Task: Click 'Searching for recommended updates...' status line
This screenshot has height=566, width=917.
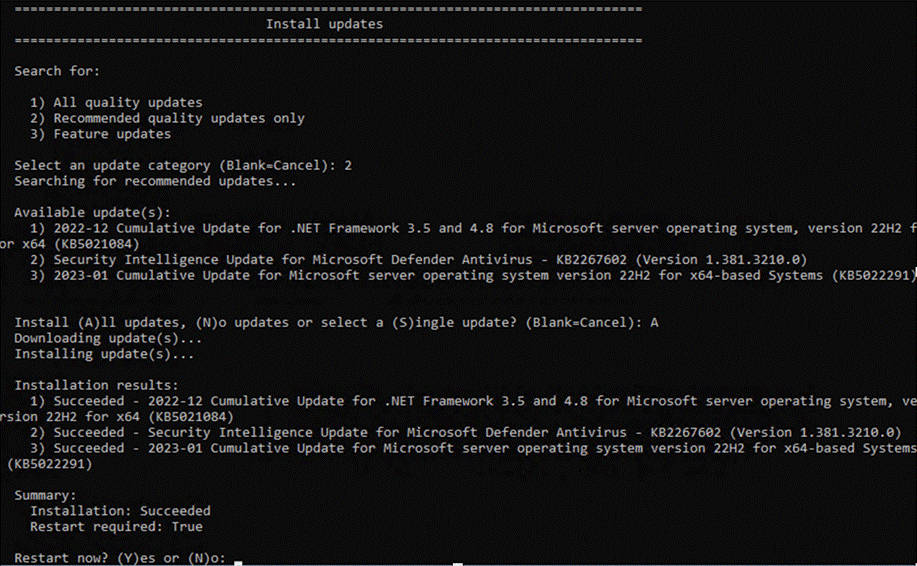Action: pyautogui.click(x=155, y=181)
